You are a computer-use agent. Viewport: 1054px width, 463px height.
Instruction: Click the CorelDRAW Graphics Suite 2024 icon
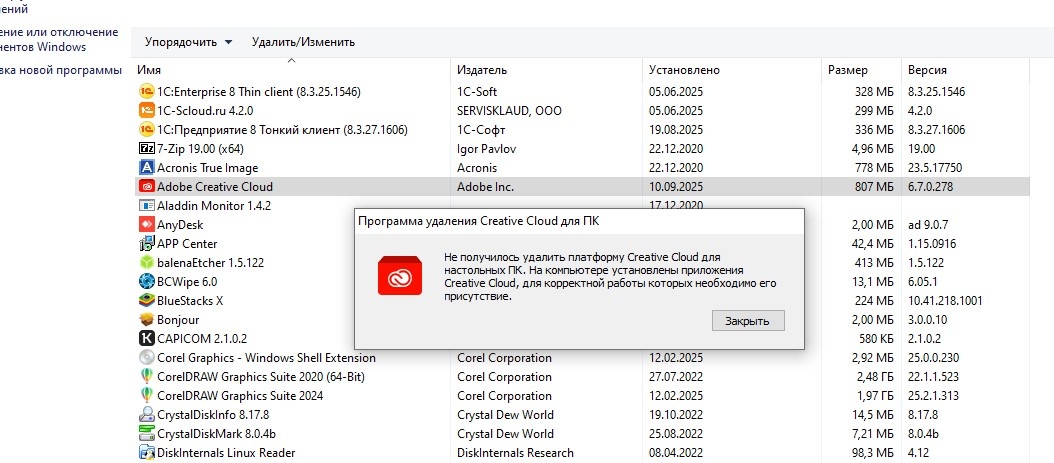[147, 396]
